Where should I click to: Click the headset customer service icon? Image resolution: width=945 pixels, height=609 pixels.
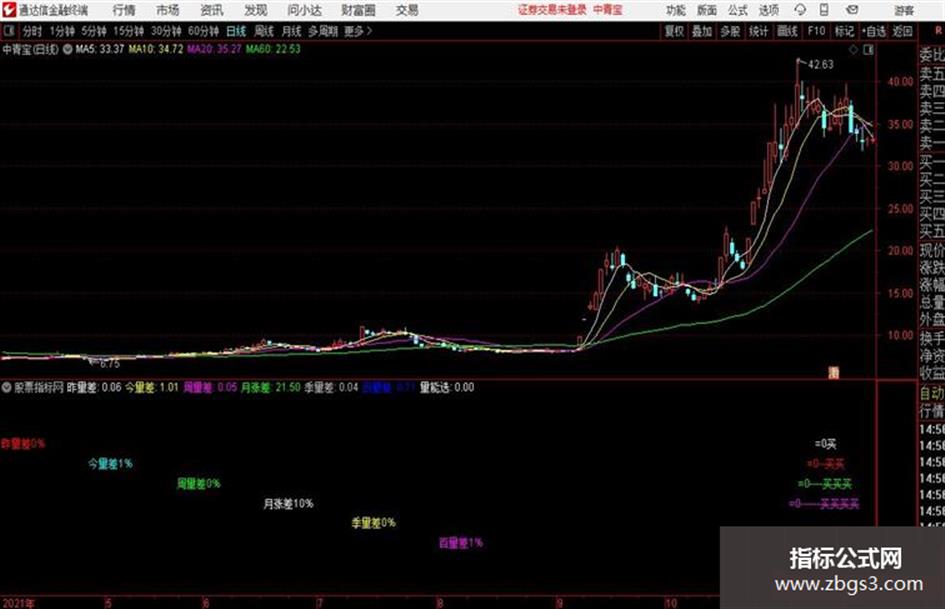pos(800,10)
